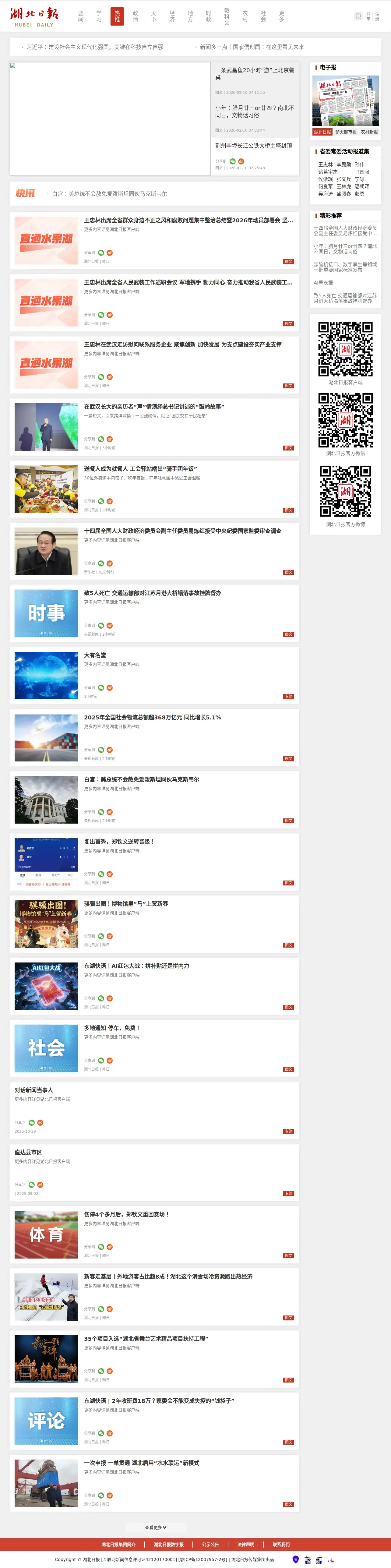Select 湖北日报 e-paper tab
Screen dimensions: 391x1568
(322, 132)
